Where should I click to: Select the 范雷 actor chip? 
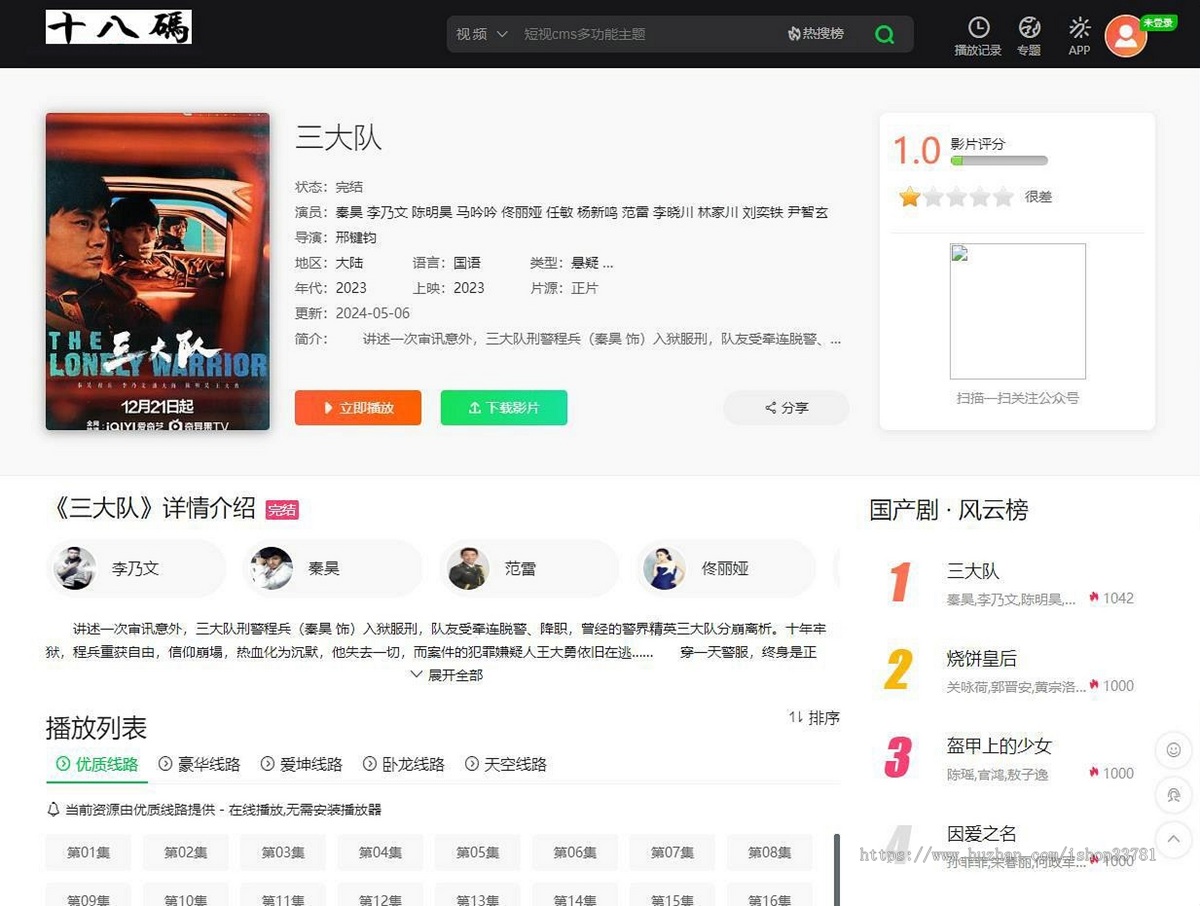click(x=529, y=568)
